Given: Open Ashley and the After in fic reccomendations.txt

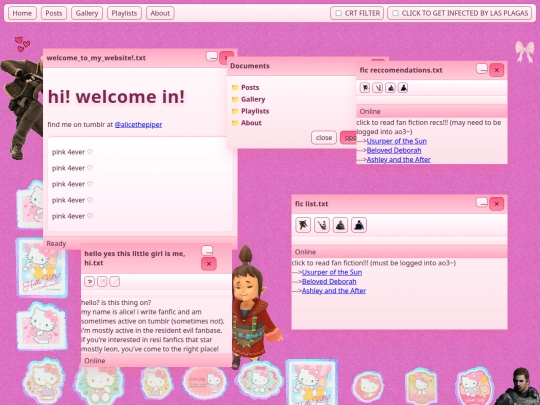Looking at the screenshot, I should click(398, 159).
